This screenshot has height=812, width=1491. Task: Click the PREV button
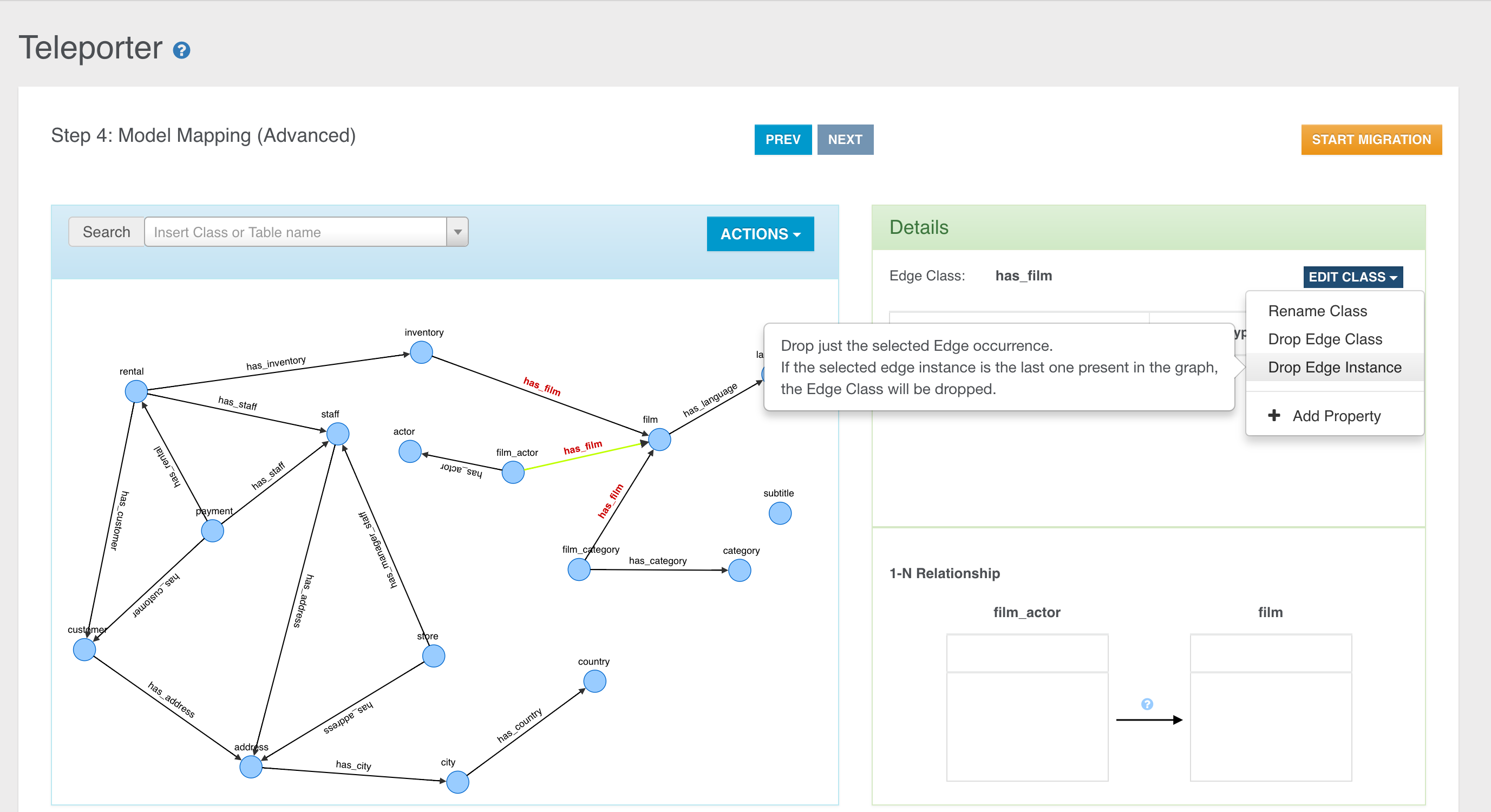click(x=782, y=140)
